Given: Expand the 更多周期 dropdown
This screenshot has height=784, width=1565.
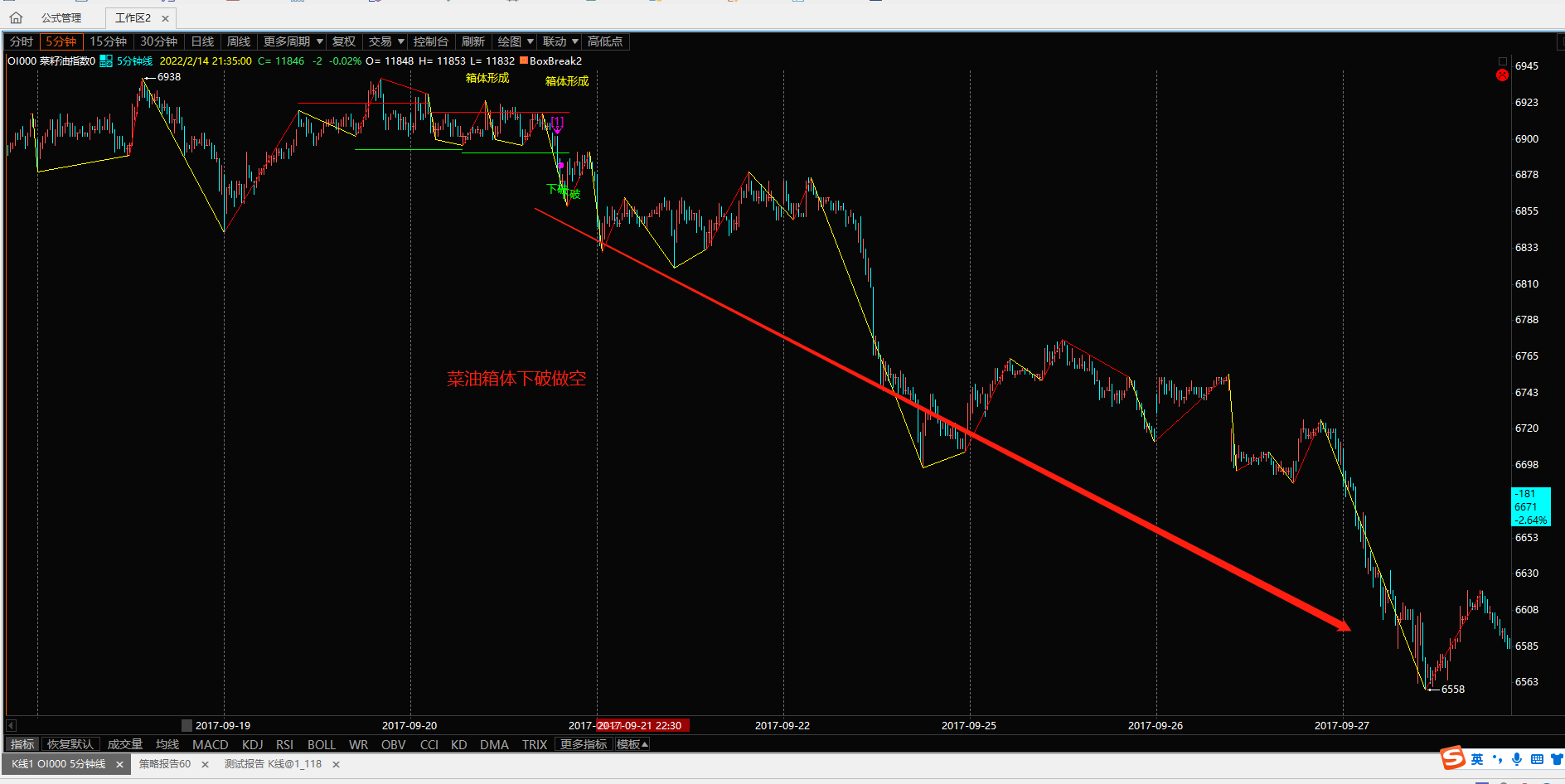Looking at the screenshot, I should point(293,41).
